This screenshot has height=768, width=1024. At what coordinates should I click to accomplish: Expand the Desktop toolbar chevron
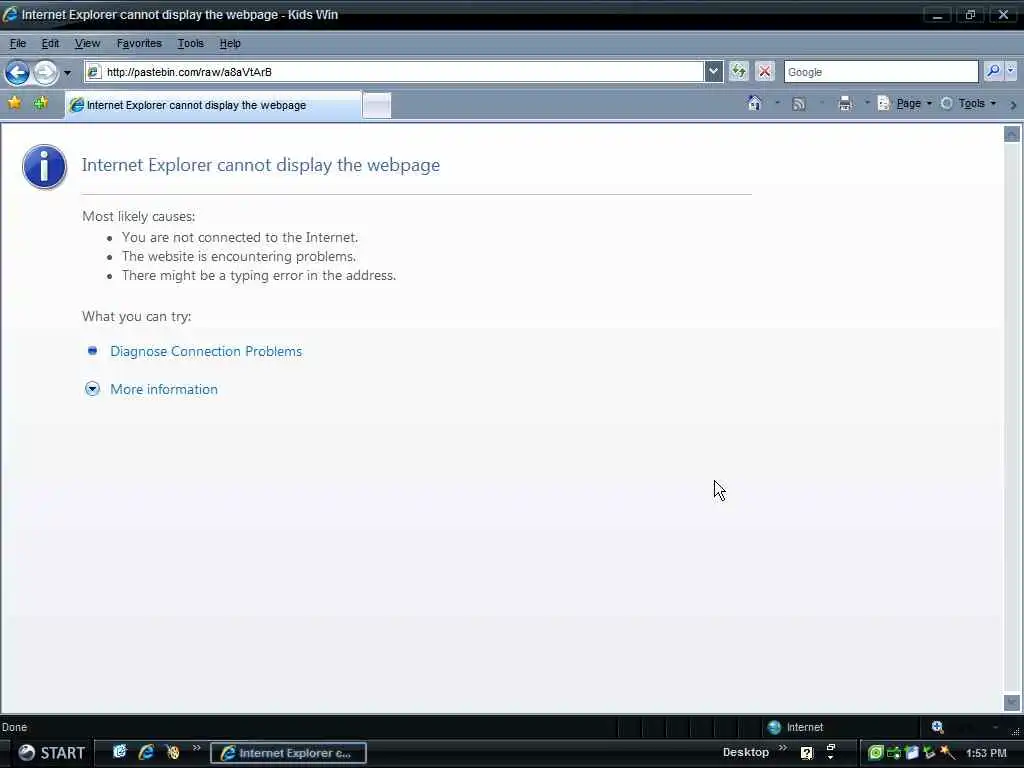pyautogui.click(x=782, y=748)
